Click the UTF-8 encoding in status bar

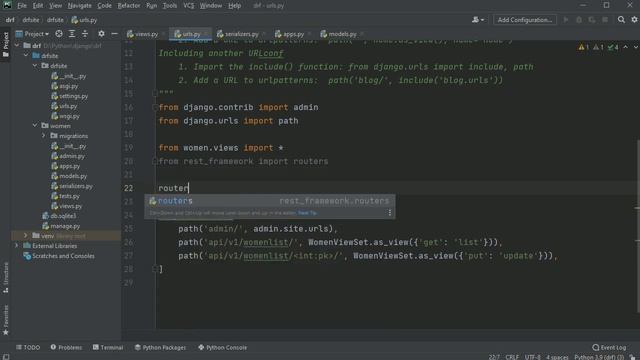533,357
